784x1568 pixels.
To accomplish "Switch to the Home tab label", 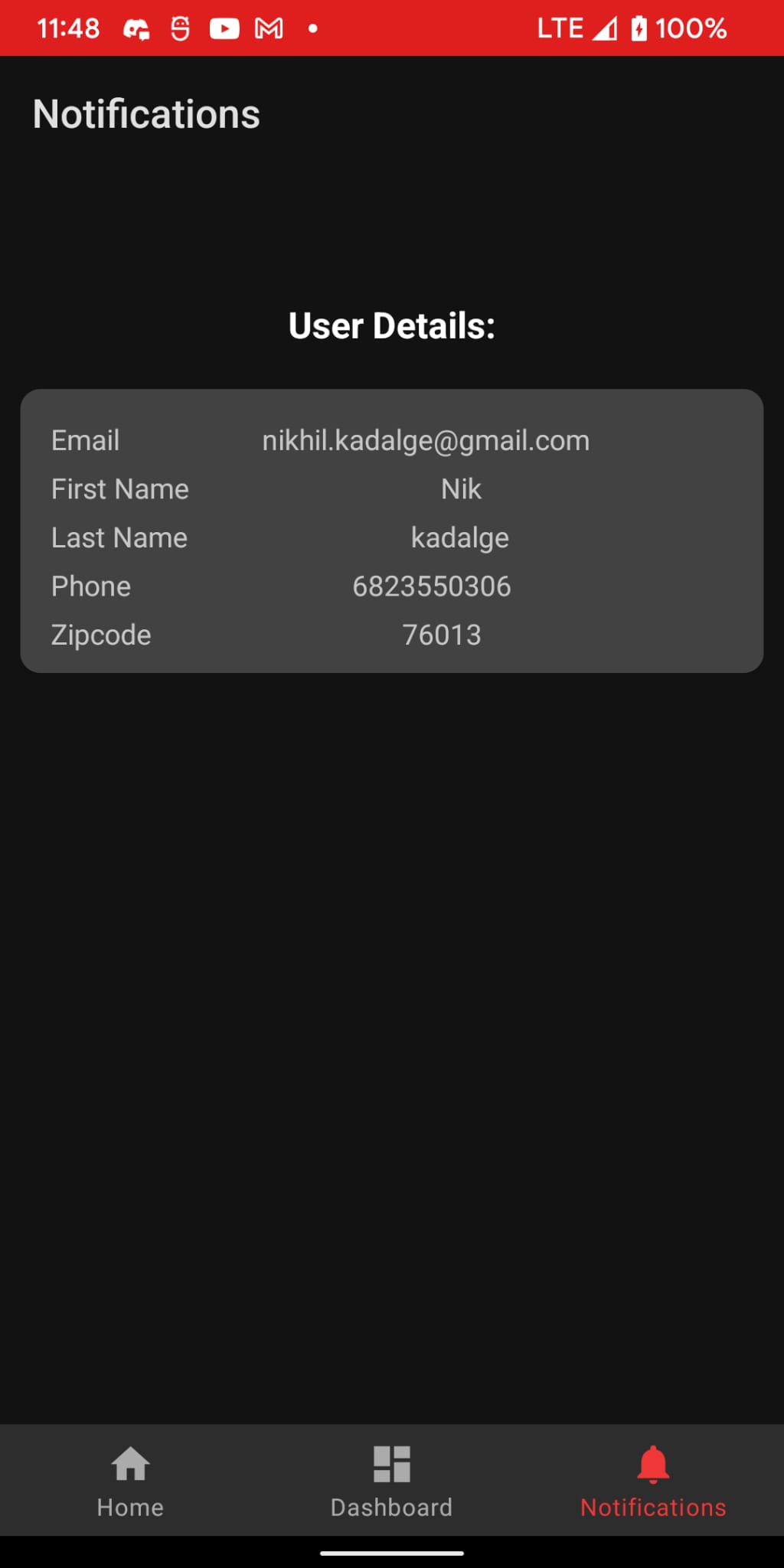I will click(x=130, y=1508).
